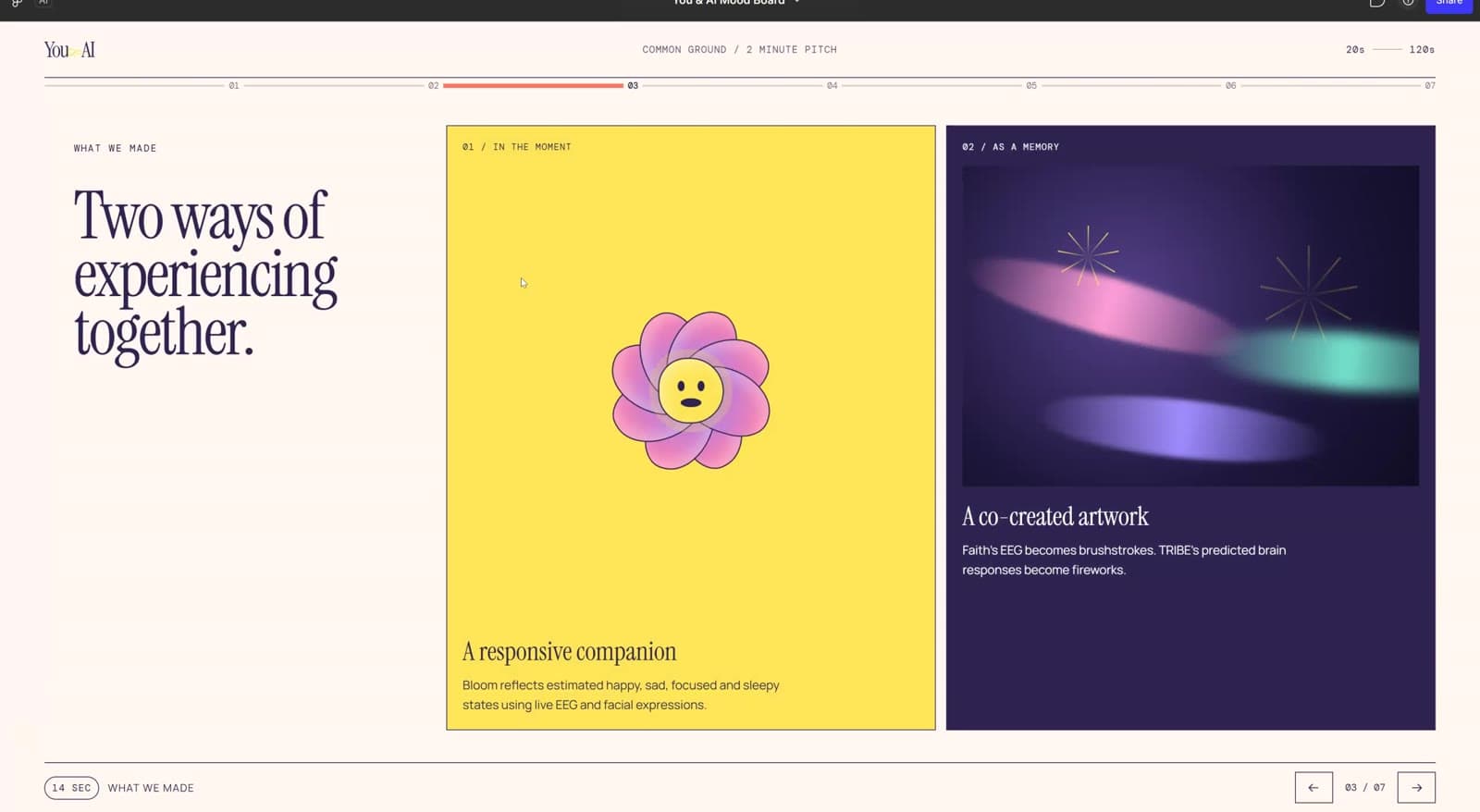
Task: Click the Faith's EEG brushstrokes description
Action: coord(1124,560)
